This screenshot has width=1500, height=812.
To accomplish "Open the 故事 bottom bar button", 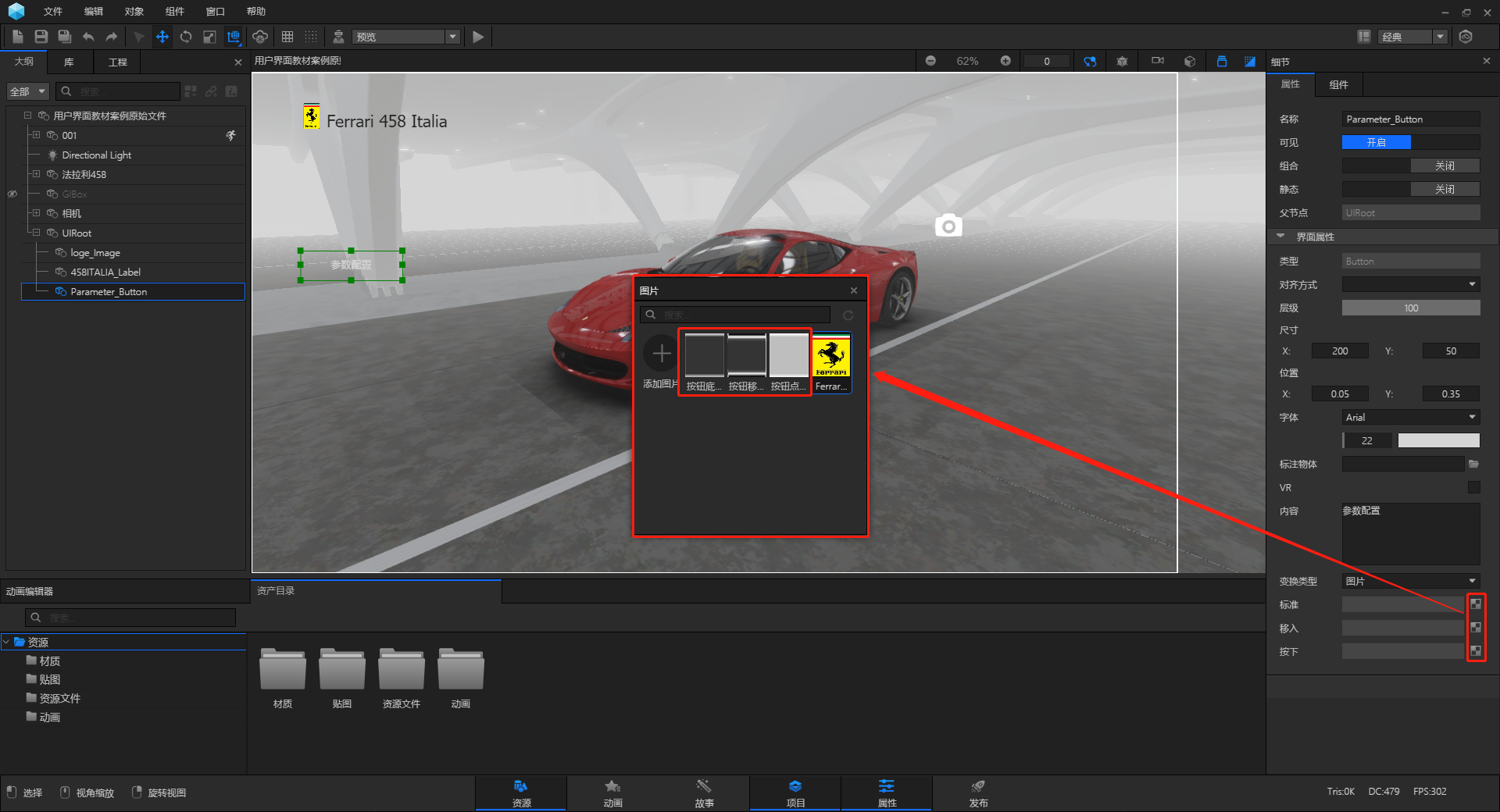I will pyautogui.click(x=704, y=793).
